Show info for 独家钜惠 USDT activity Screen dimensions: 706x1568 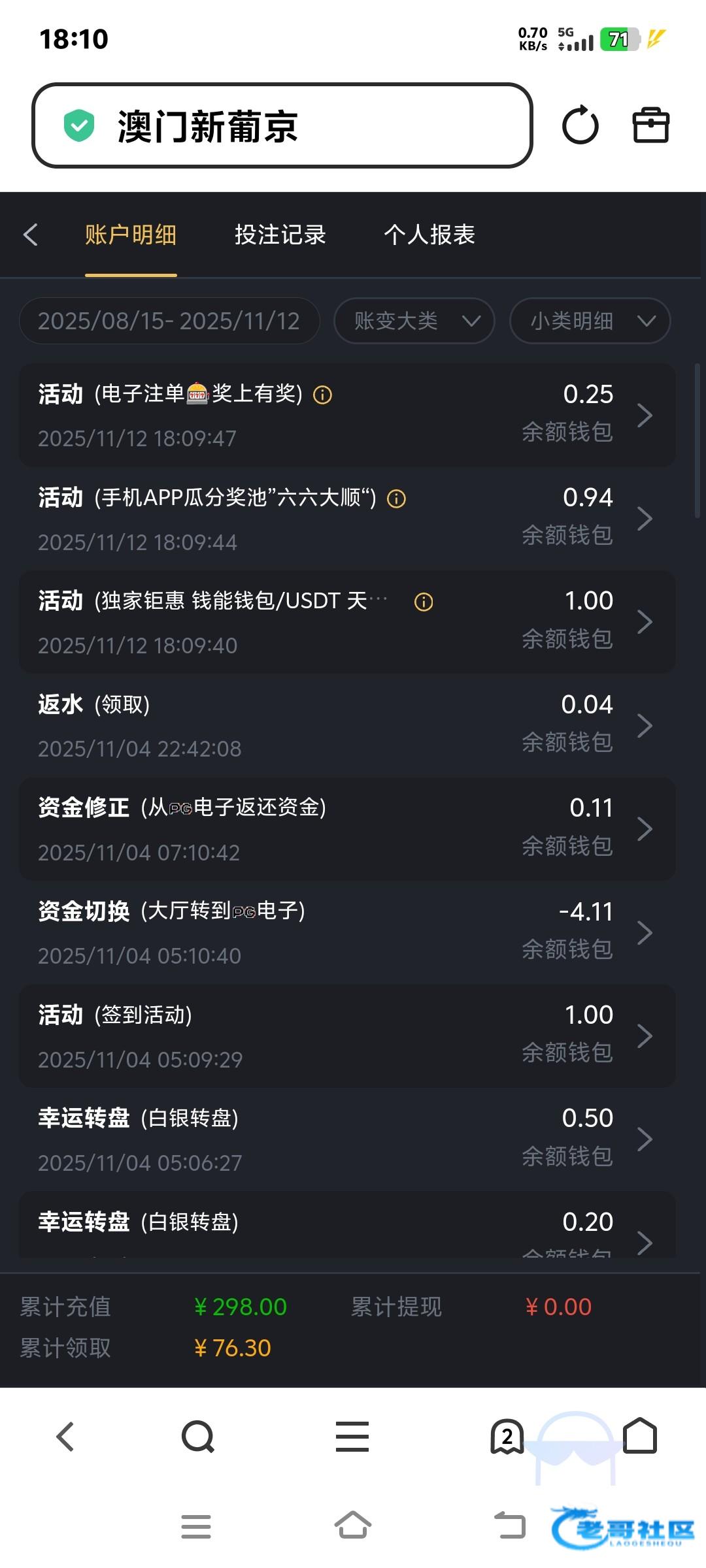click(424, 602)
